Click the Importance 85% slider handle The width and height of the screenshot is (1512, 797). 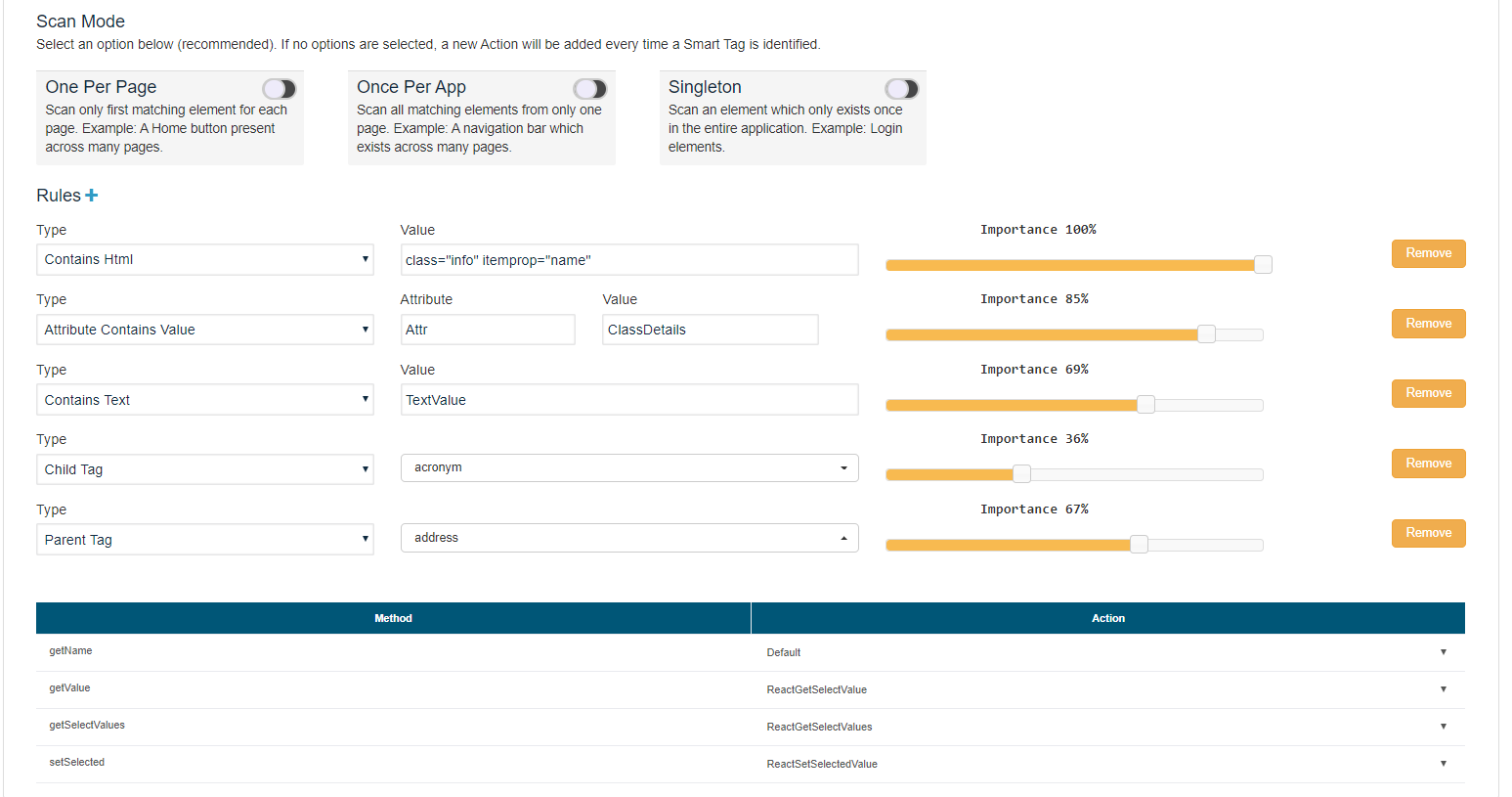(1207, 334)
